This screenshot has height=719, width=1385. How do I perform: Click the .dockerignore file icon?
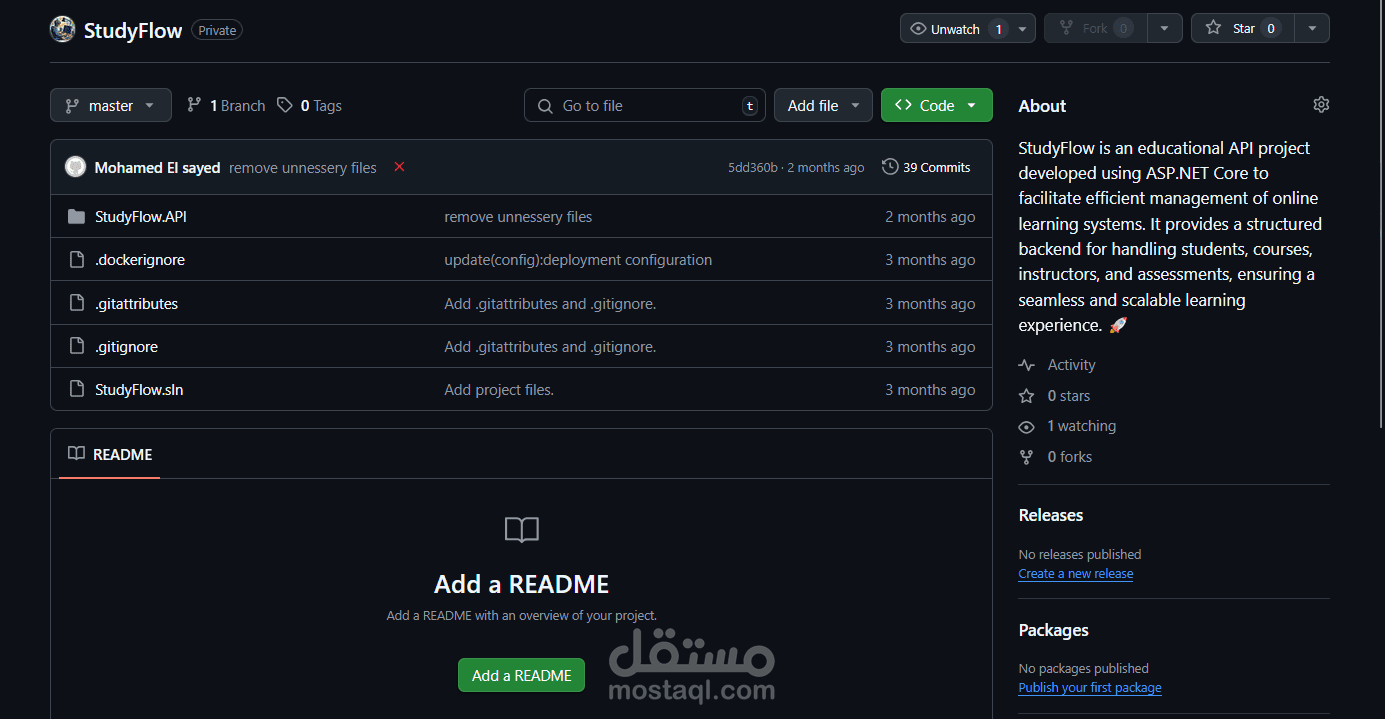76,260
